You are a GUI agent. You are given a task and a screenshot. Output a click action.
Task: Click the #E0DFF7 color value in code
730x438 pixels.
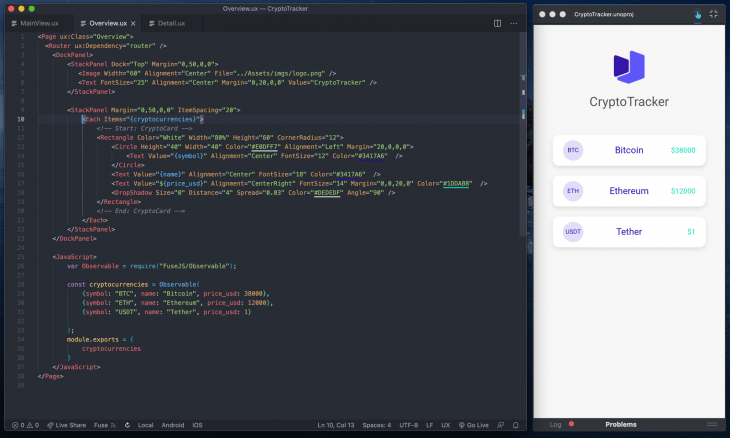tap(264, 147)
